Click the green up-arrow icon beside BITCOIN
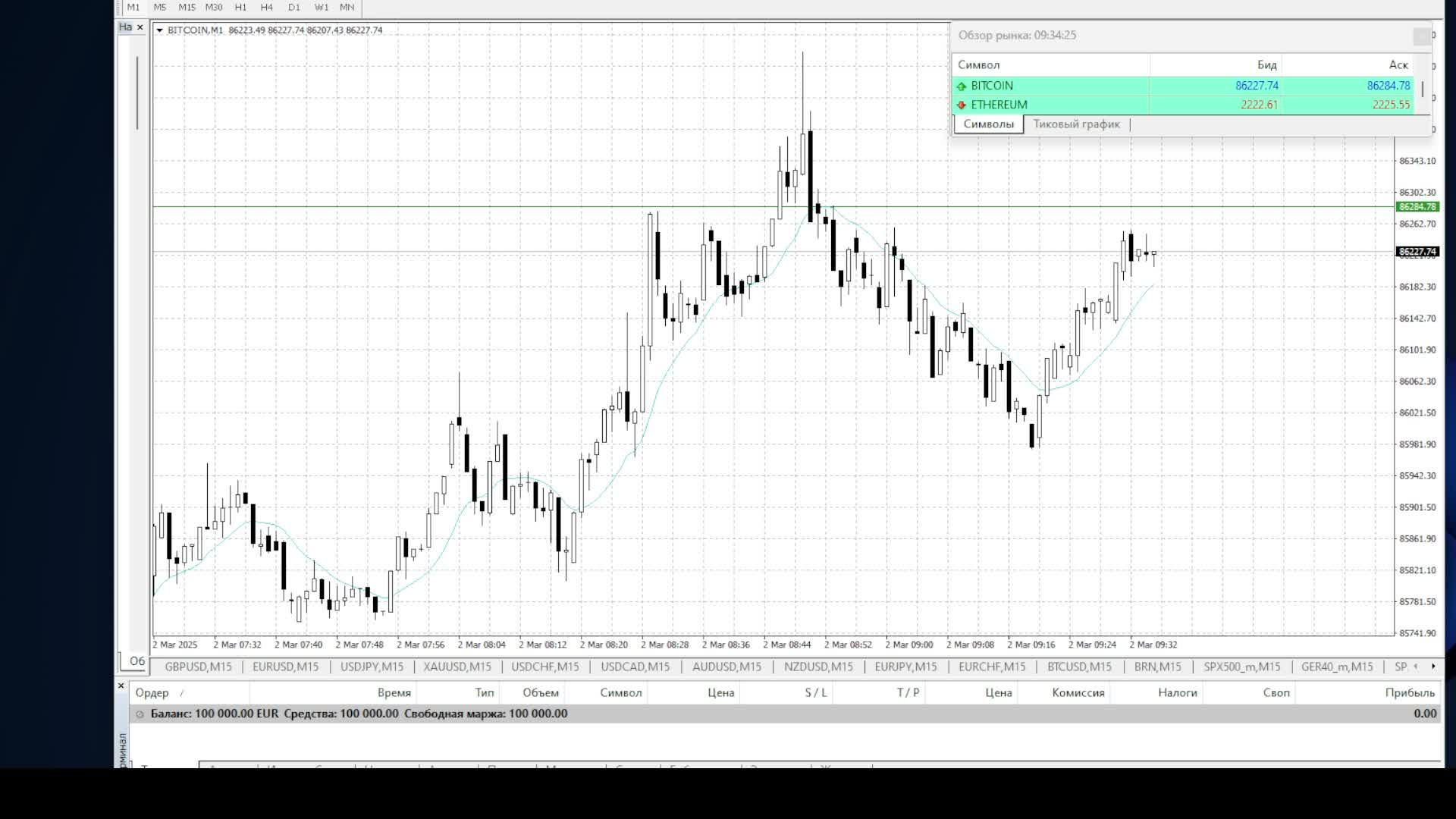1456x819 pixels. coord(962,86)
